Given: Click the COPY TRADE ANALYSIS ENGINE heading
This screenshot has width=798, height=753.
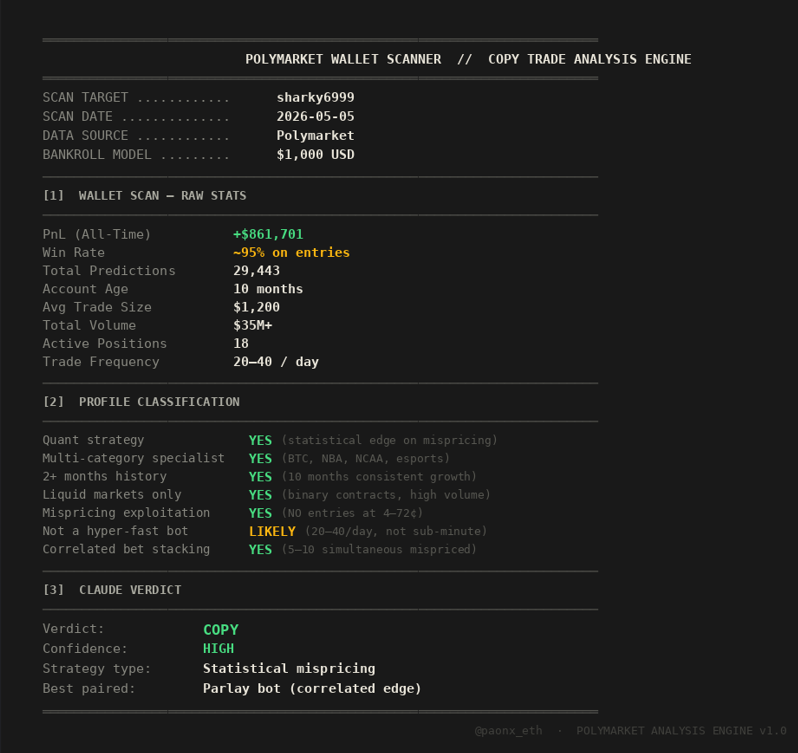Looking at the screenshot, I should coord(589,60).
